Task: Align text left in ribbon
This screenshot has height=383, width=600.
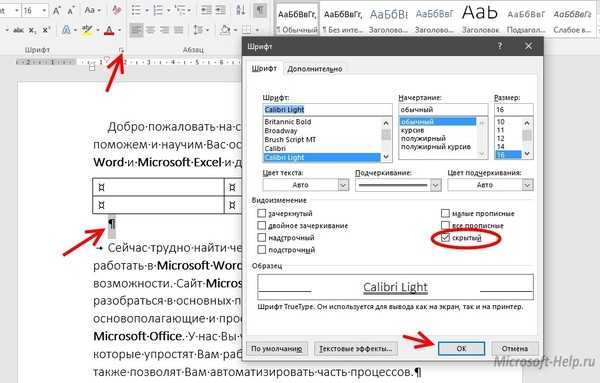Action: [136, 30]
